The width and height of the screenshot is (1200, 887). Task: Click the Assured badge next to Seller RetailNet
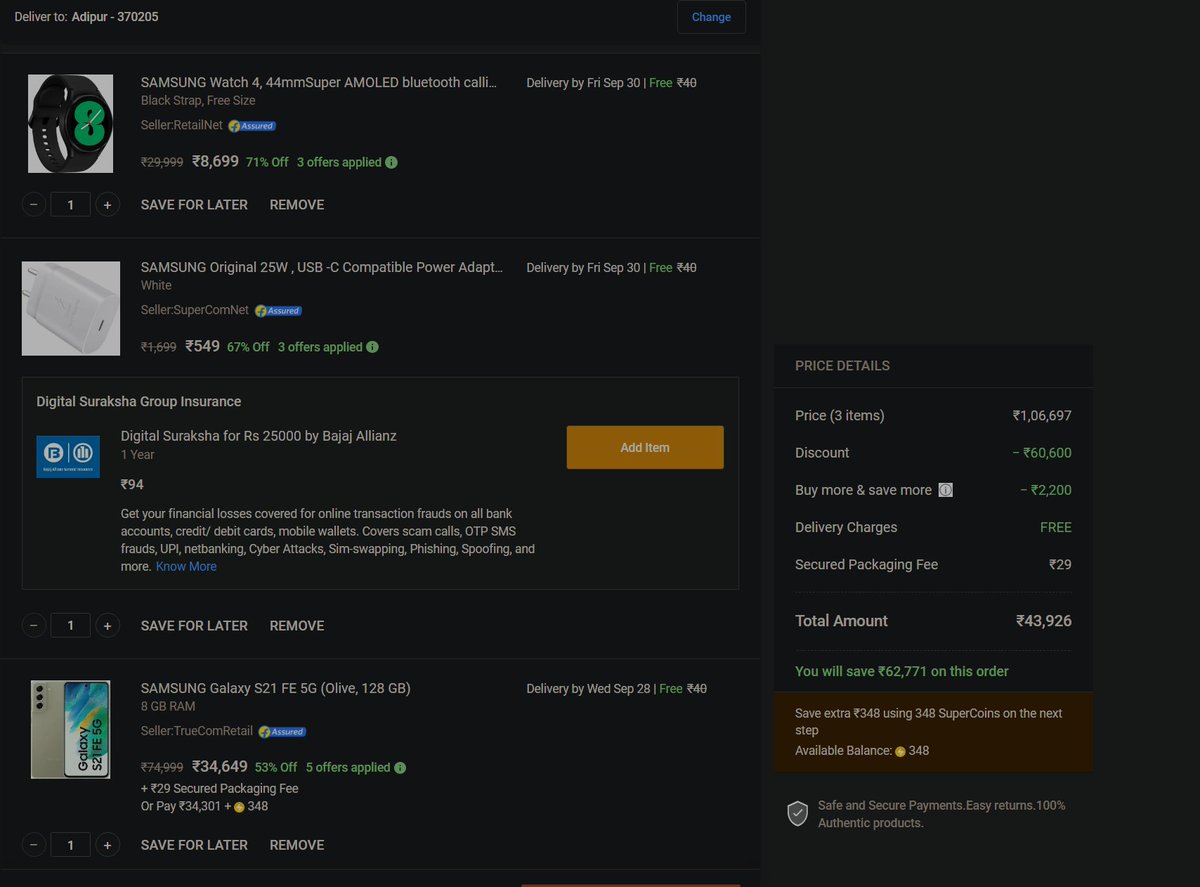tap(252, 126)
